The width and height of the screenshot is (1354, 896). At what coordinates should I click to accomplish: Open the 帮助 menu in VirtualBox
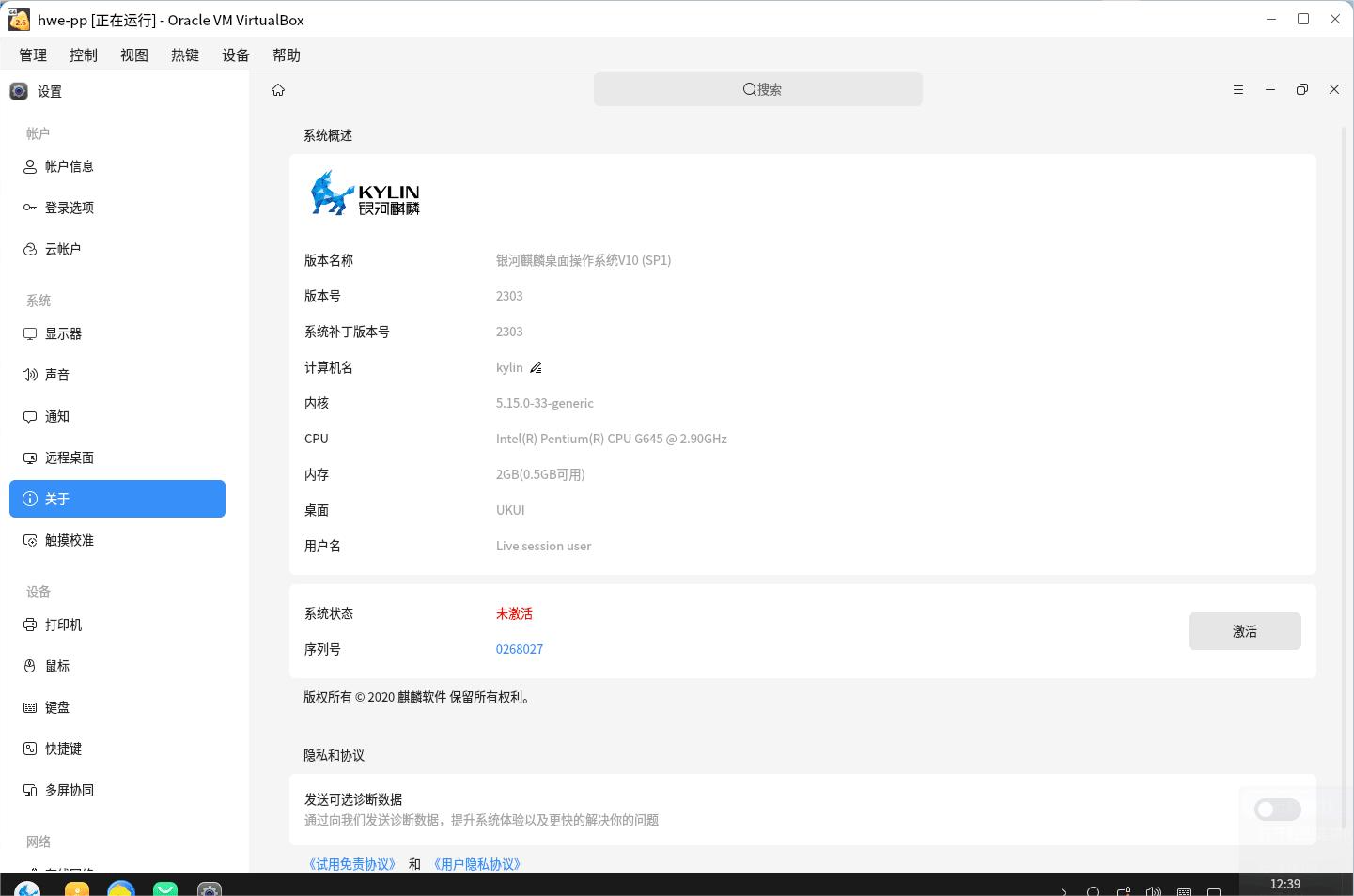coord(287,55)
